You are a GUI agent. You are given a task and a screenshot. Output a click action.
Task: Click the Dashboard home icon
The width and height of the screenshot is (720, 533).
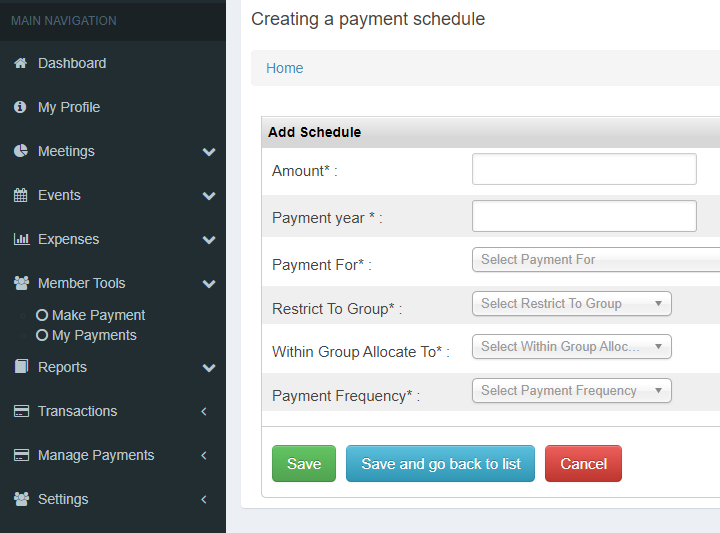21,63
